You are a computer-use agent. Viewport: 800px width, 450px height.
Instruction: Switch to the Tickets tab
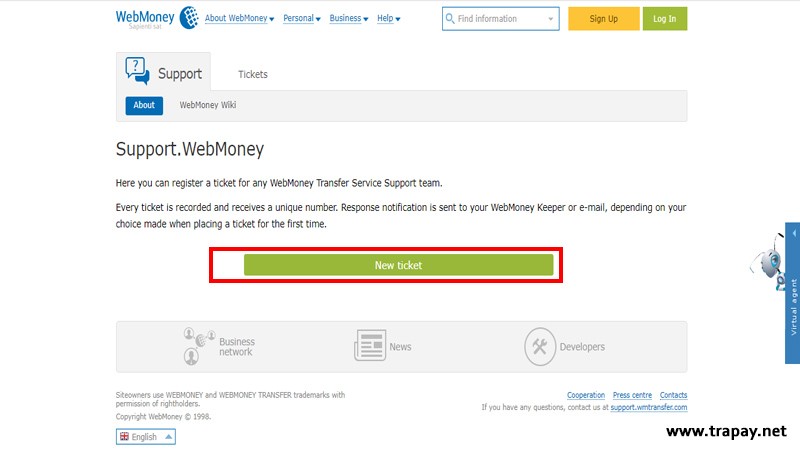253,74
